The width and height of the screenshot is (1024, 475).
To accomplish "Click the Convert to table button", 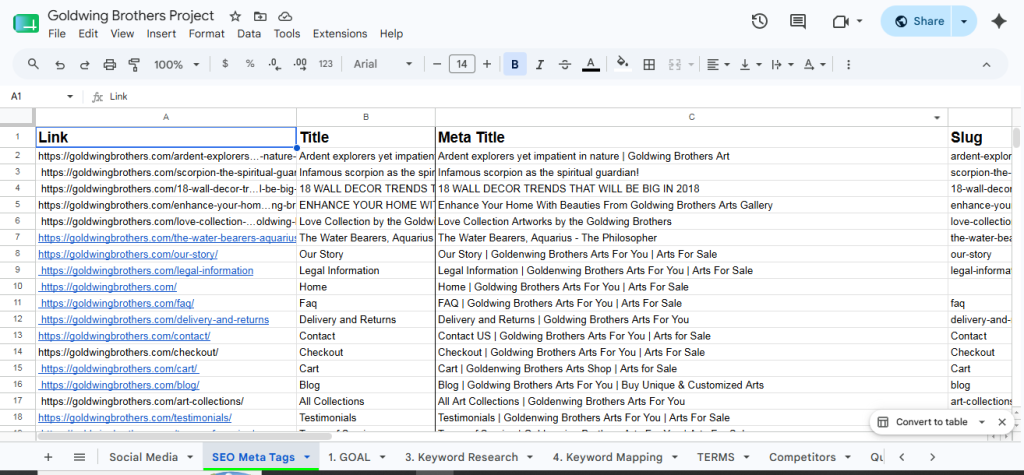I will [x=931, y=422].
